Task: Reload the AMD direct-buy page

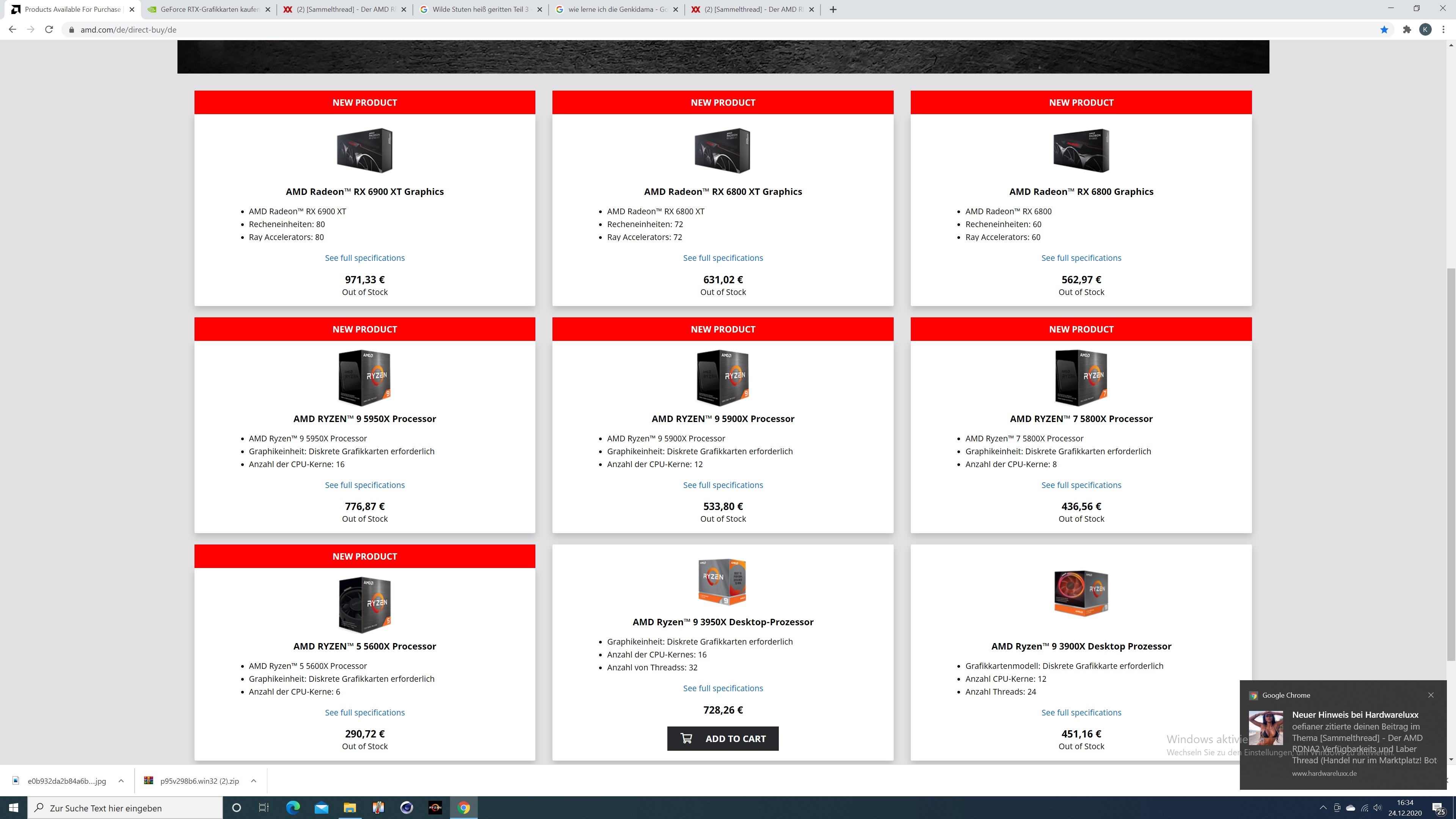Action: 49,30
